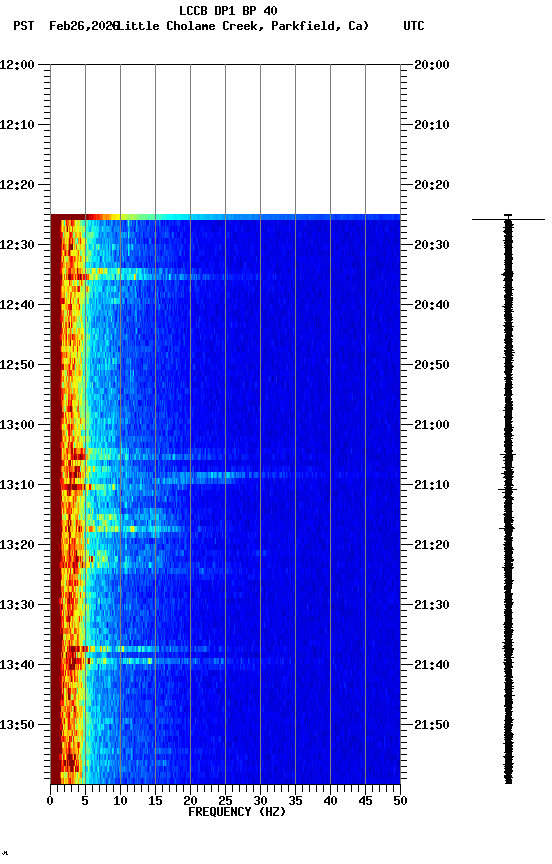Click the '21:00' UTC time label
Image resolution: width=552 pixels, height=864 pixels.
(x=432, y=425)
